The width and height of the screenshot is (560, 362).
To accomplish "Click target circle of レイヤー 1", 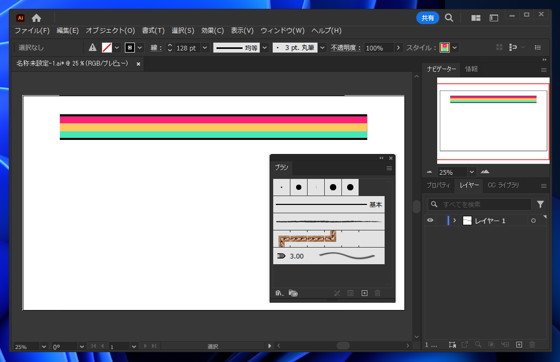I will click(x=533, y=221).
